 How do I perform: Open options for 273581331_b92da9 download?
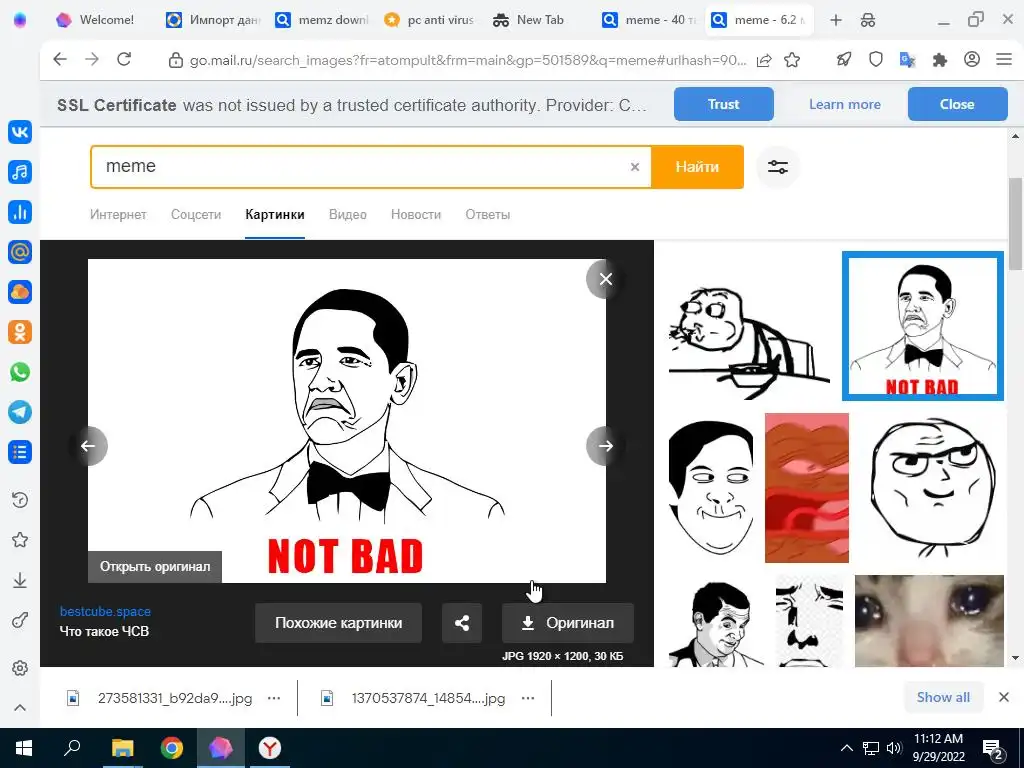pos(274,698)
